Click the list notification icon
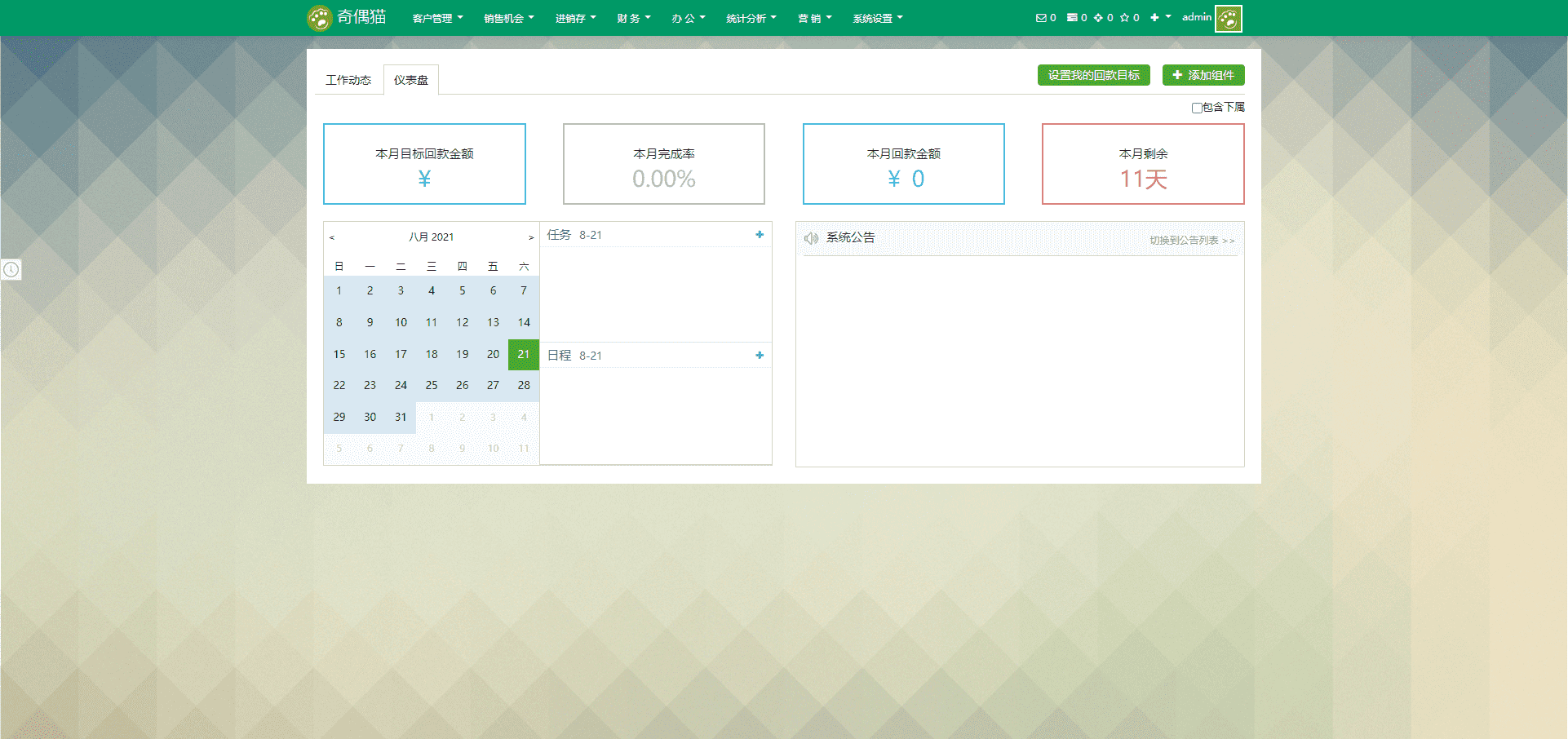 (x=1072, y=18)
